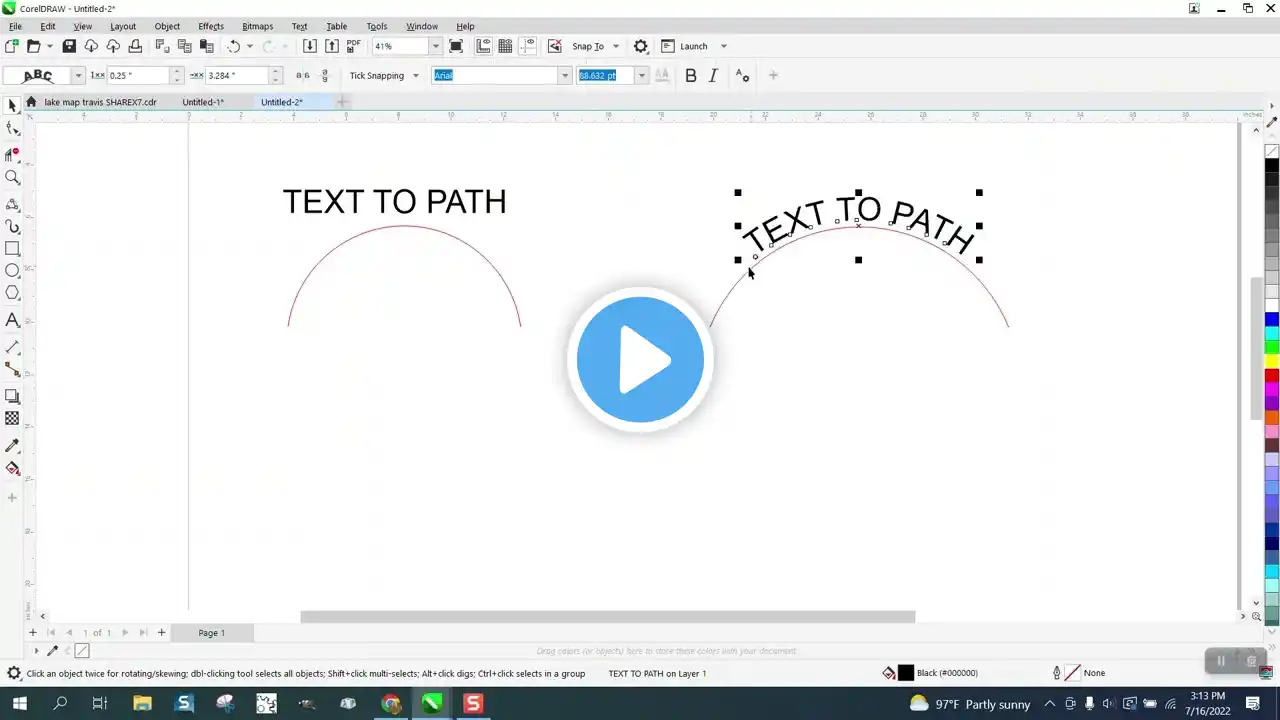The height and width of the screenshot is (720, 1280).
Task: Open the zoom level dropdown
Action: (x=436, y=46)
